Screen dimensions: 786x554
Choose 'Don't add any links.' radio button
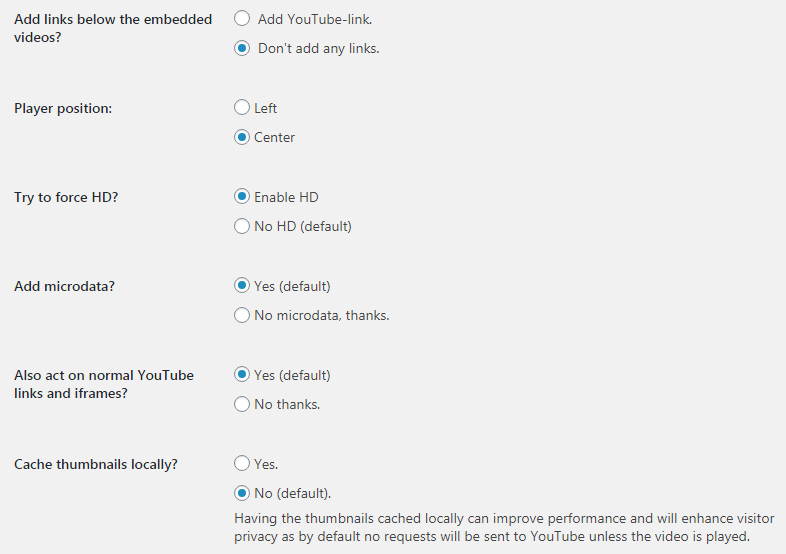[242, 48]
